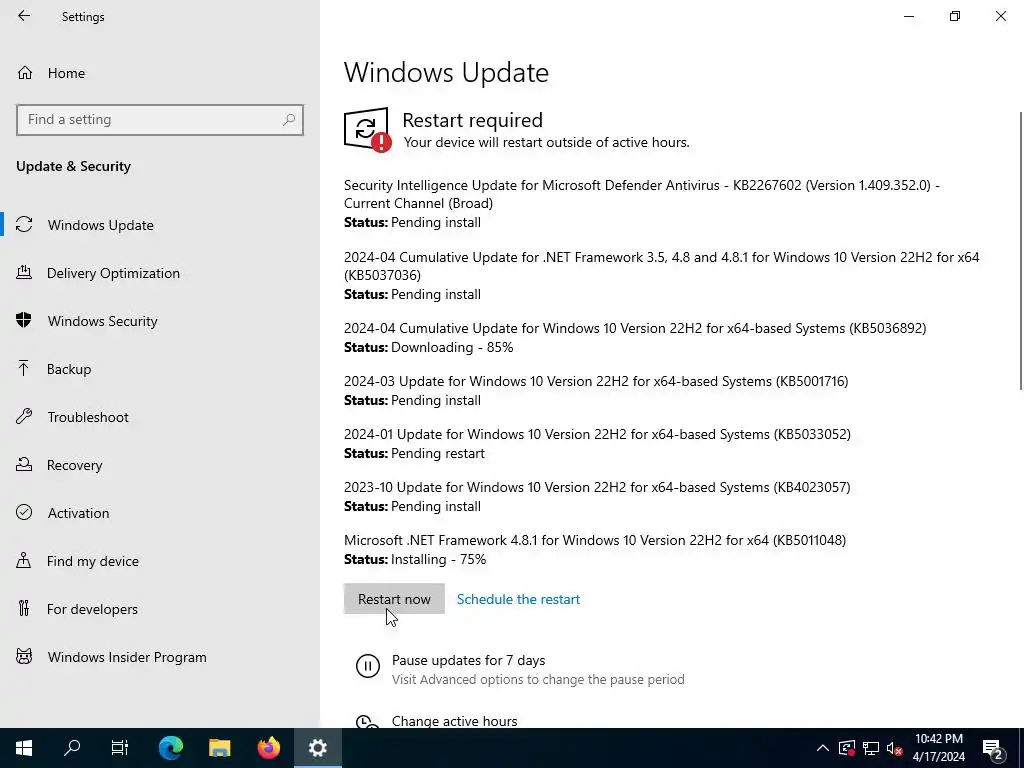
Task: Click the Downloading - 85% status
Action: (452, 347)
